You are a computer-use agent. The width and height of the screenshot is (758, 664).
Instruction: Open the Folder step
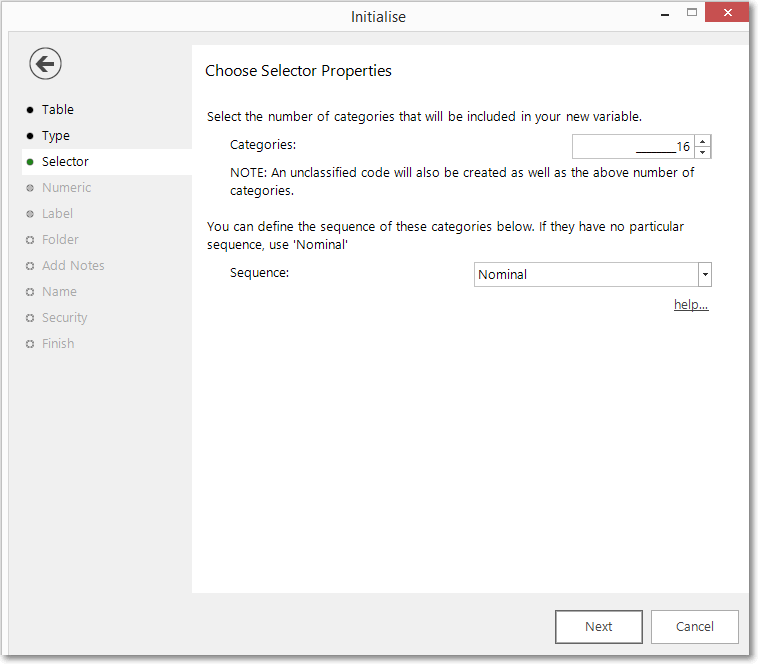tap(60, 240)
